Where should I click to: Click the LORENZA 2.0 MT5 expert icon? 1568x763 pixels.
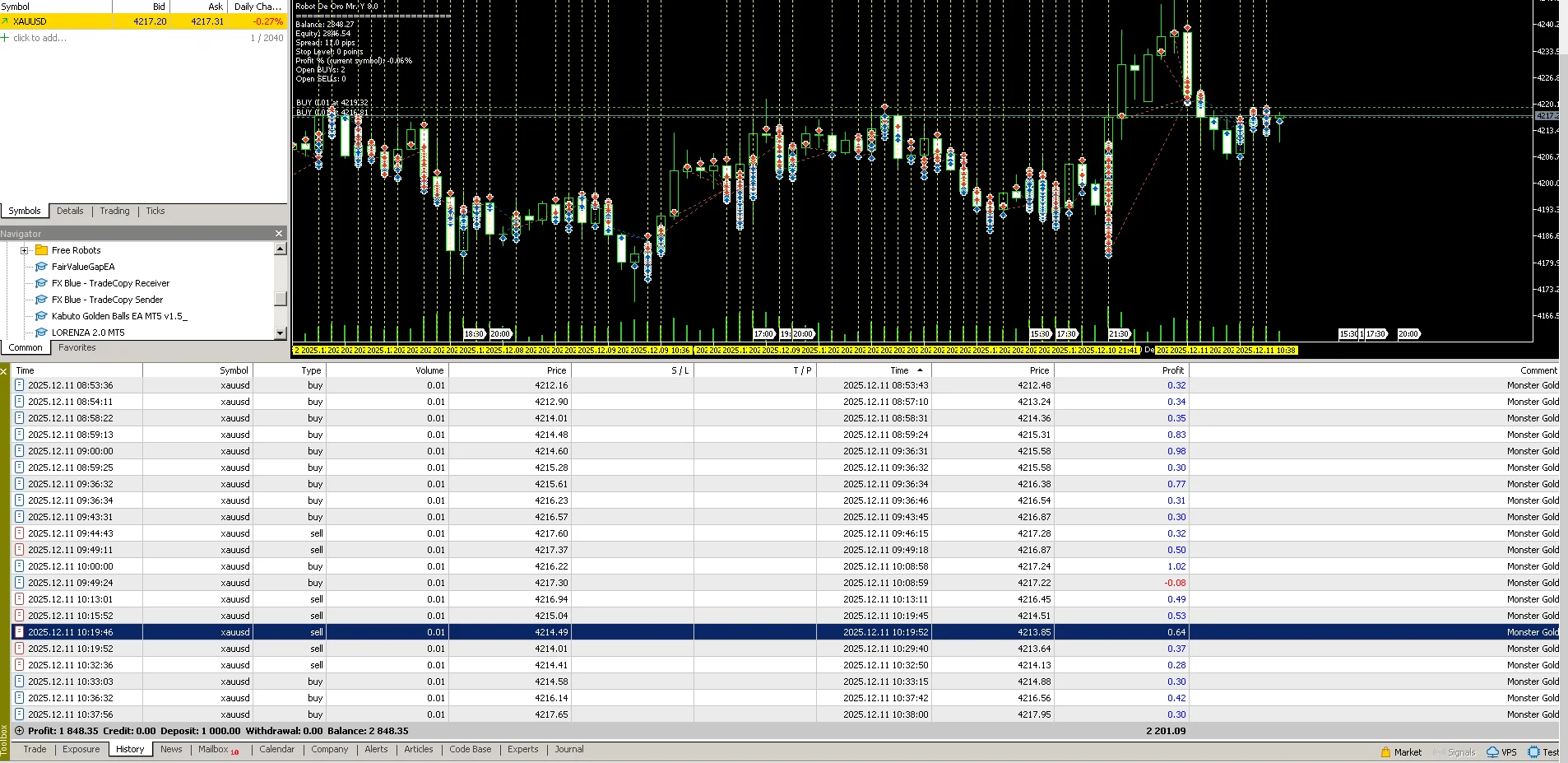pos(41,333)
